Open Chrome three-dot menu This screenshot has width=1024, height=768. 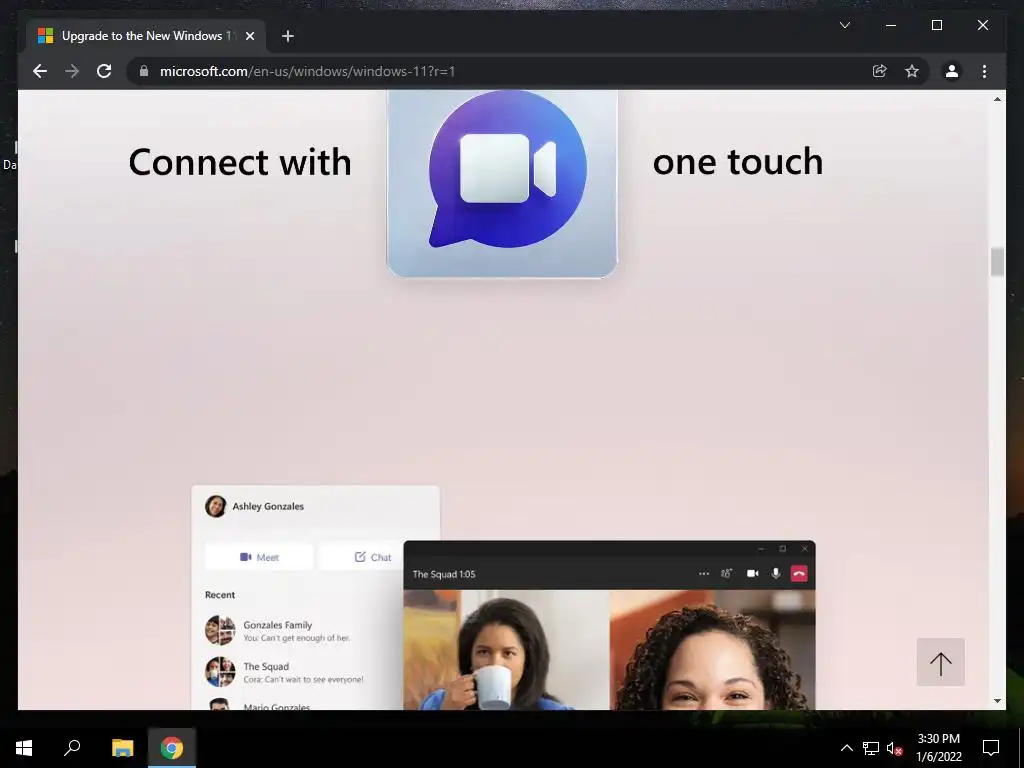984,71
